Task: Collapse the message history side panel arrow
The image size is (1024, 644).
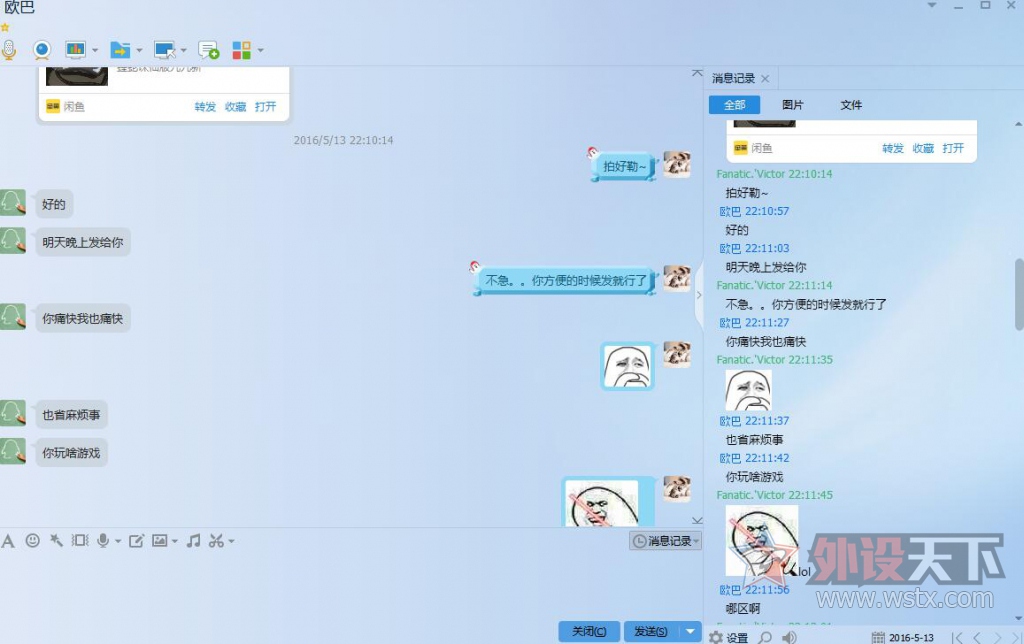Action: [699, 295]
